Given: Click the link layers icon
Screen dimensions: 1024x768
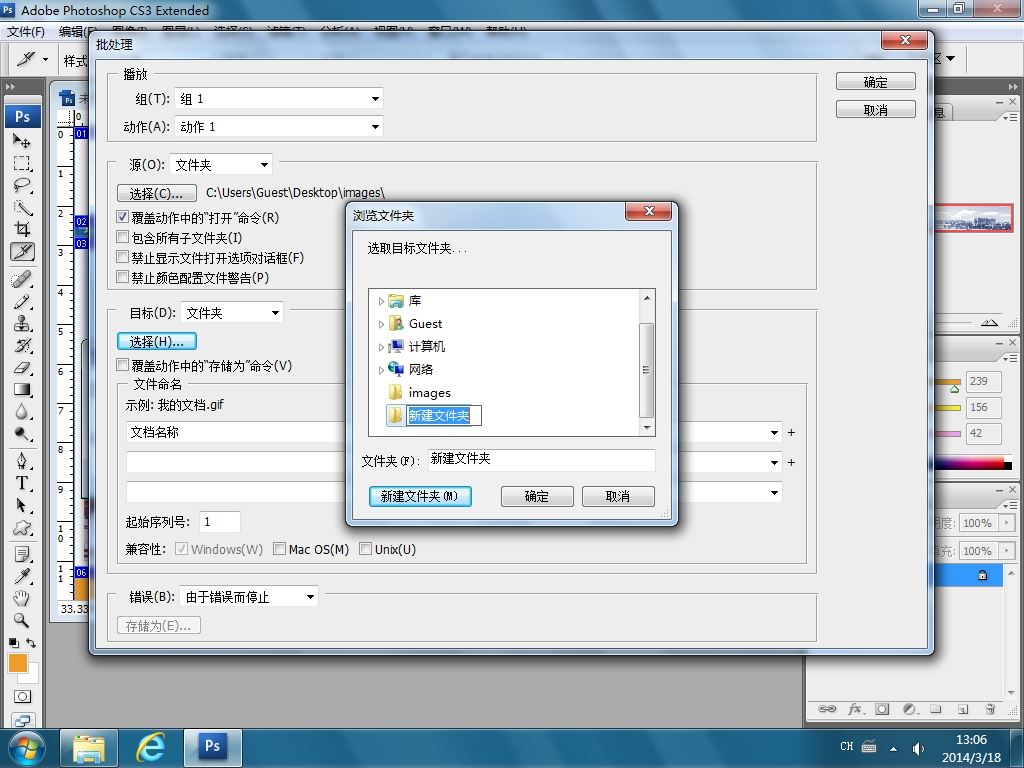Looking at the screenshot, I should [x=827, y=709].
